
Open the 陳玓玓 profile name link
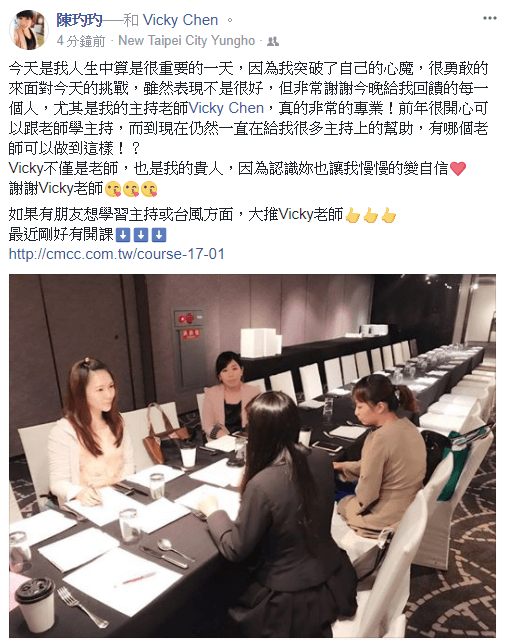[x=79, y=20]
